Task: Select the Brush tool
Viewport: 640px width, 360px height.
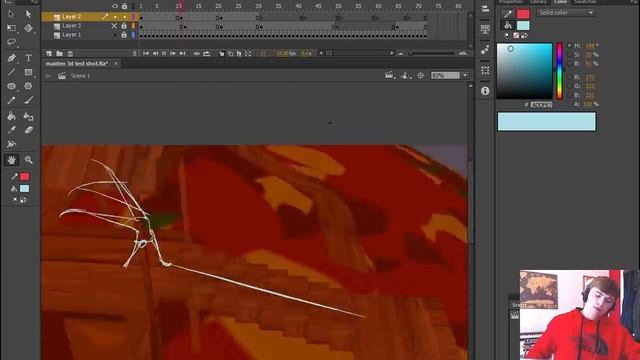Action: coord(28,100)
